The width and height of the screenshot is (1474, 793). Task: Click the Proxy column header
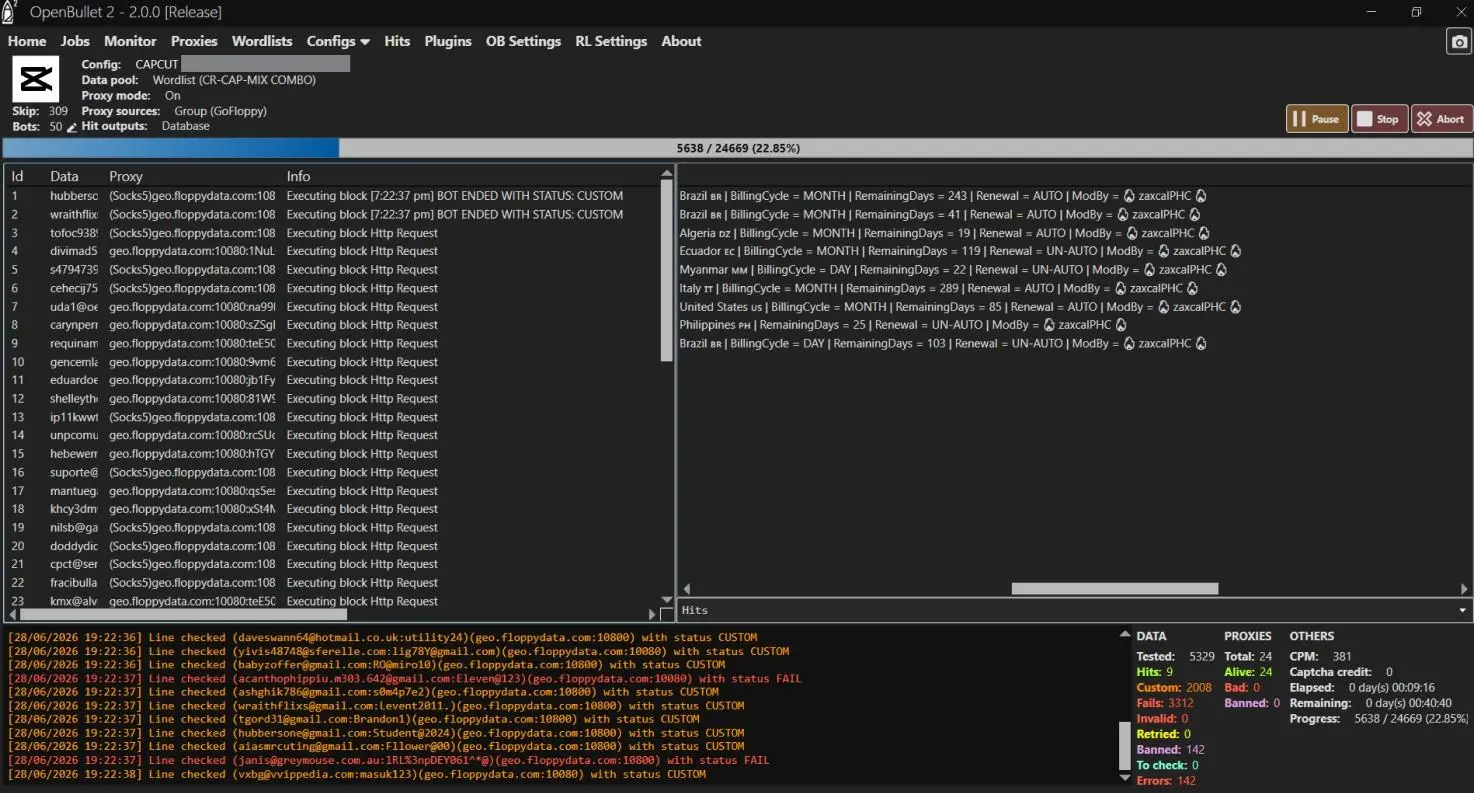coord(126,176)
